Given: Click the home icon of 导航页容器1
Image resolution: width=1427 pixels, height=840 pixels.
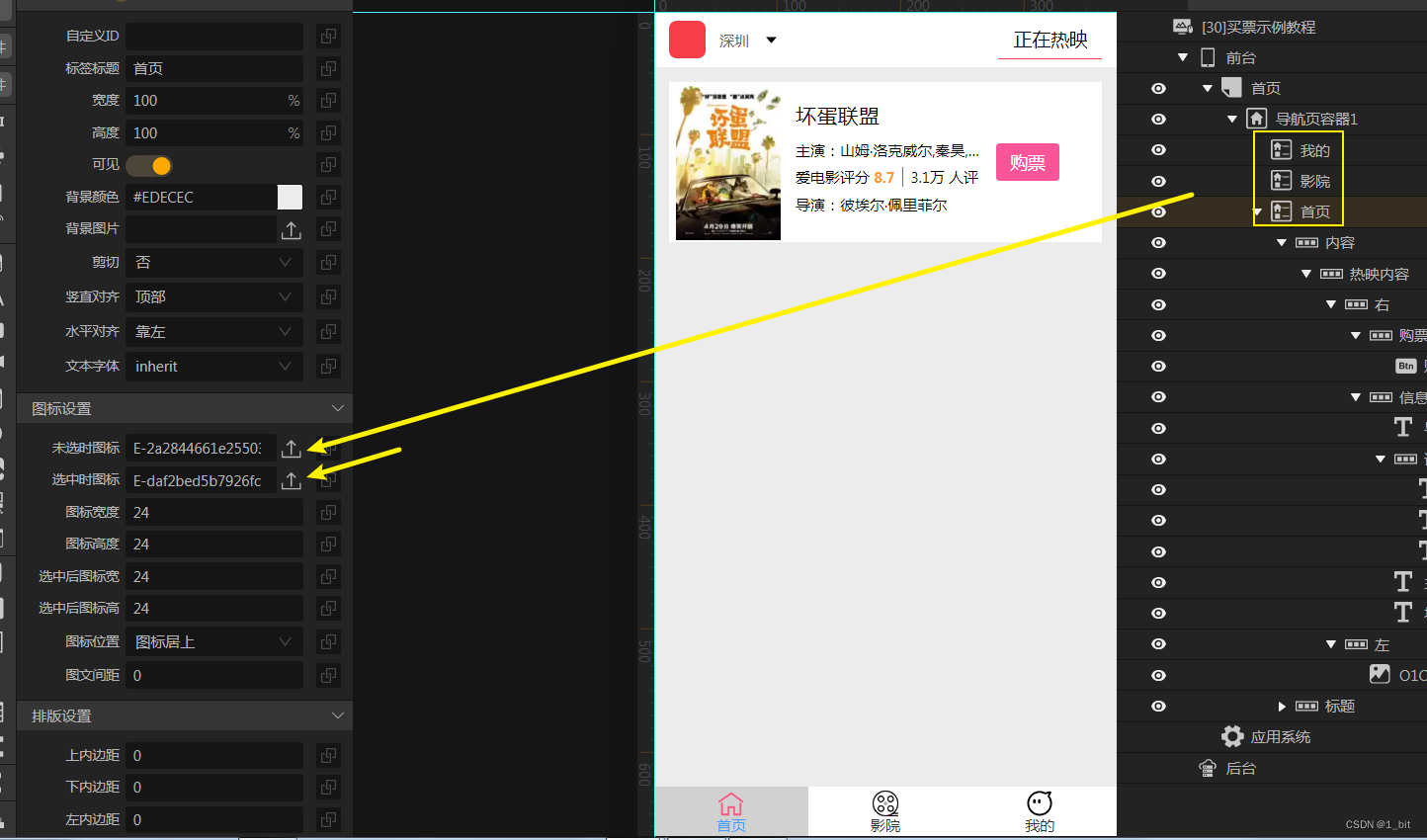Looking at the screenshot, I should point(1259,119).
